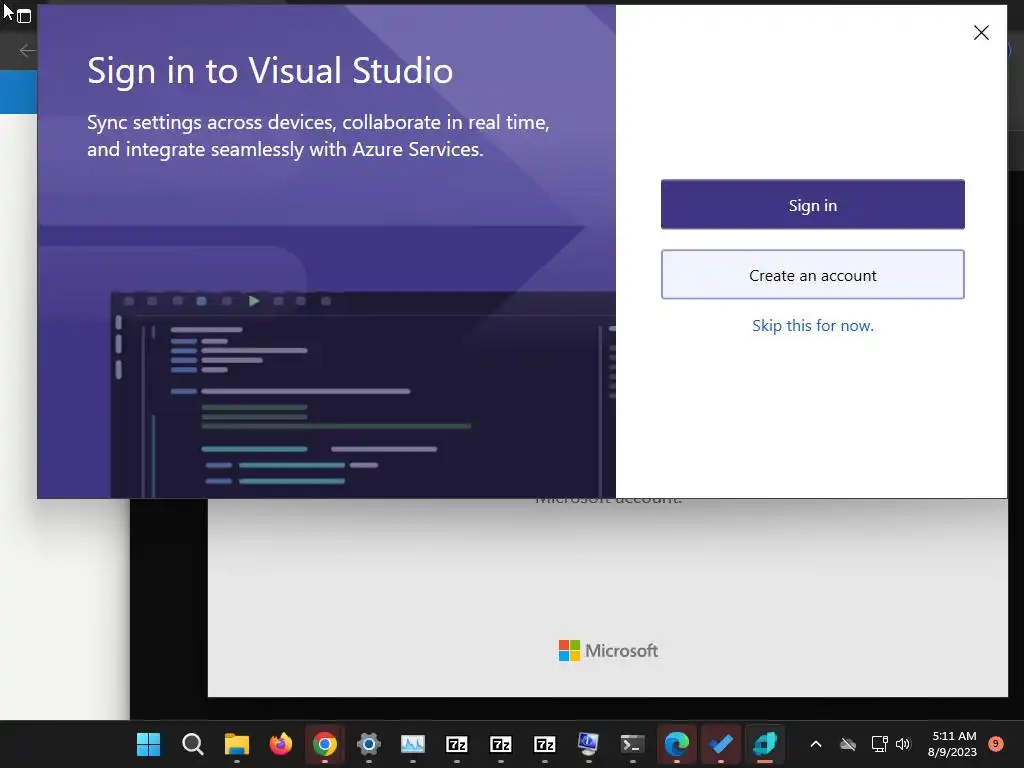This screenshot has width=1024, height=768.
Task: Select the teal app icon beside To Do
Action: point(765,744)
